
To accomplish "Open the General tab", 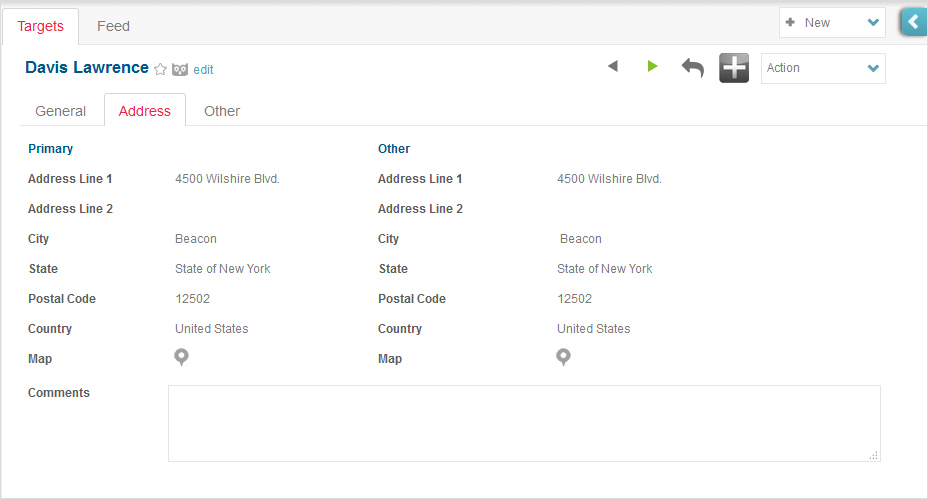I will (x=60, y=111).
